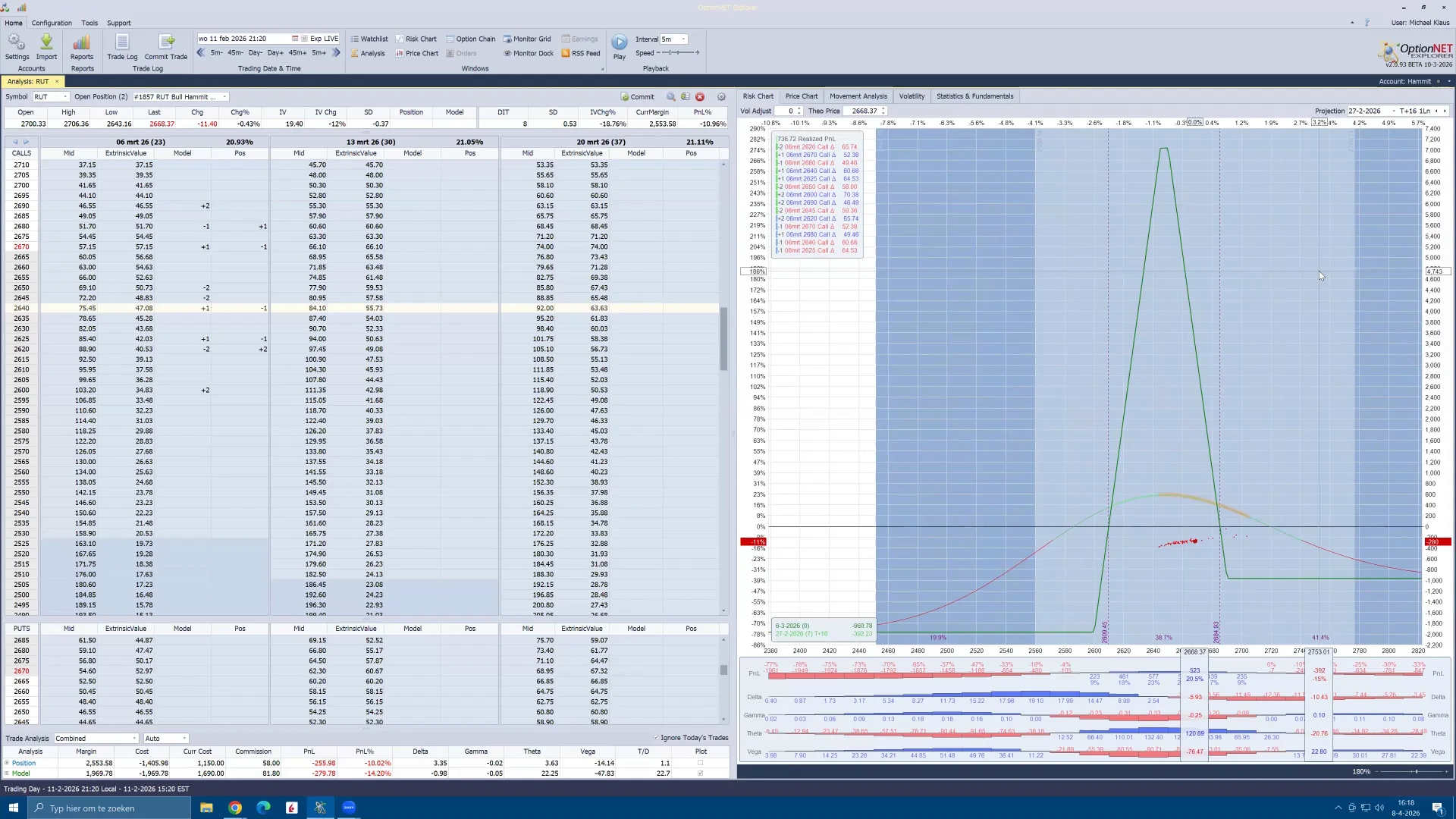Switch to Statistics & Fundamentals tab

point(974,96)
